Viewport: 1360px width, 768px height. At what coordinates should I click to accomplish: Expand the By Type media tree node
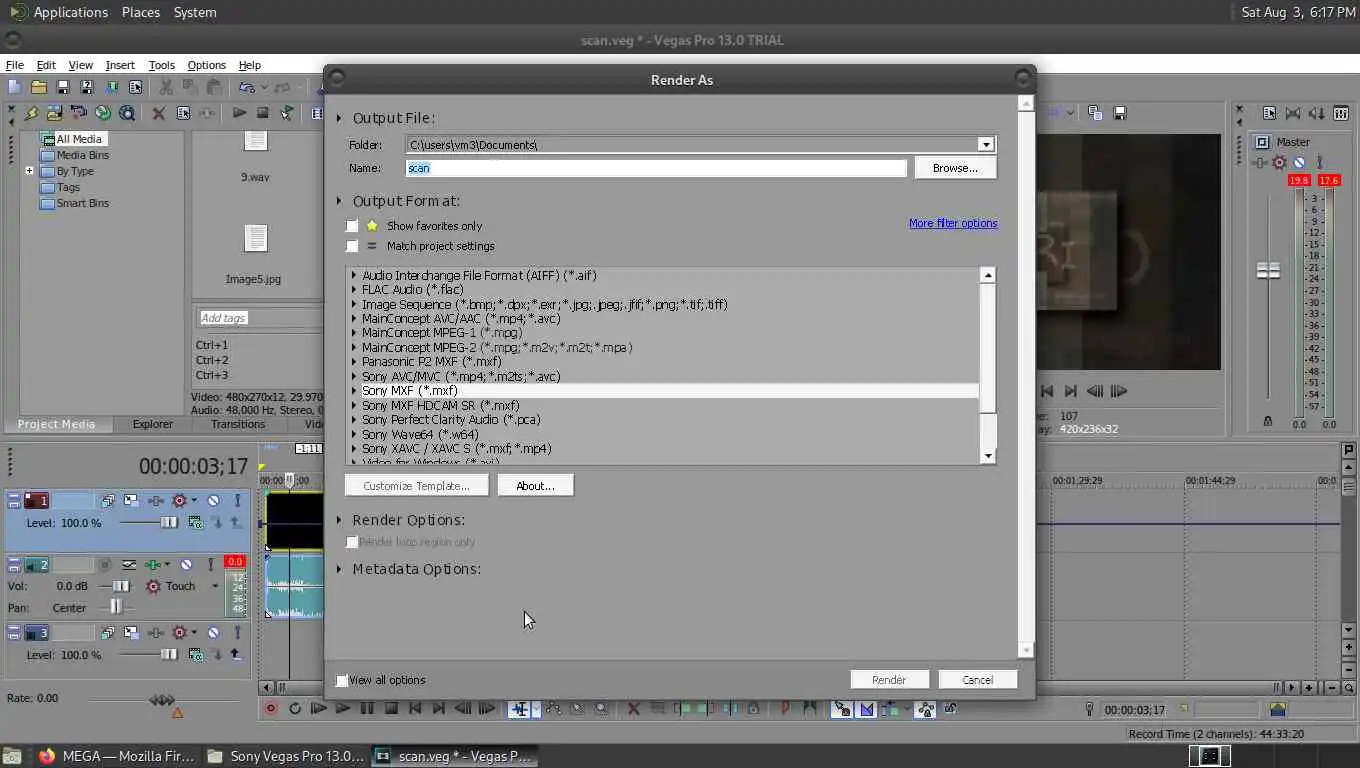coord(29,171)
